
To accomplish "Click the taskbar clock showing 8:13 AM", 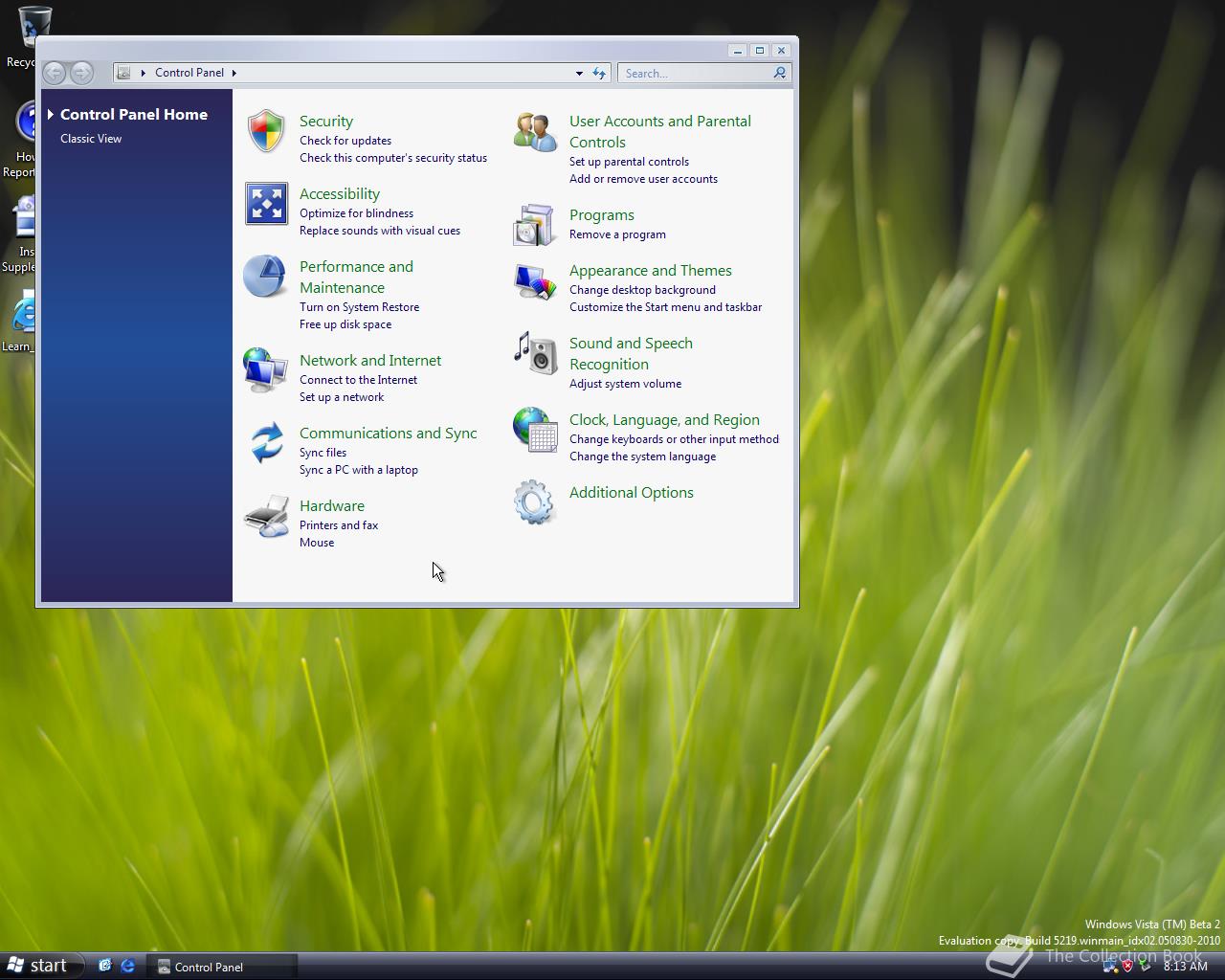I will click(1186, 967).
